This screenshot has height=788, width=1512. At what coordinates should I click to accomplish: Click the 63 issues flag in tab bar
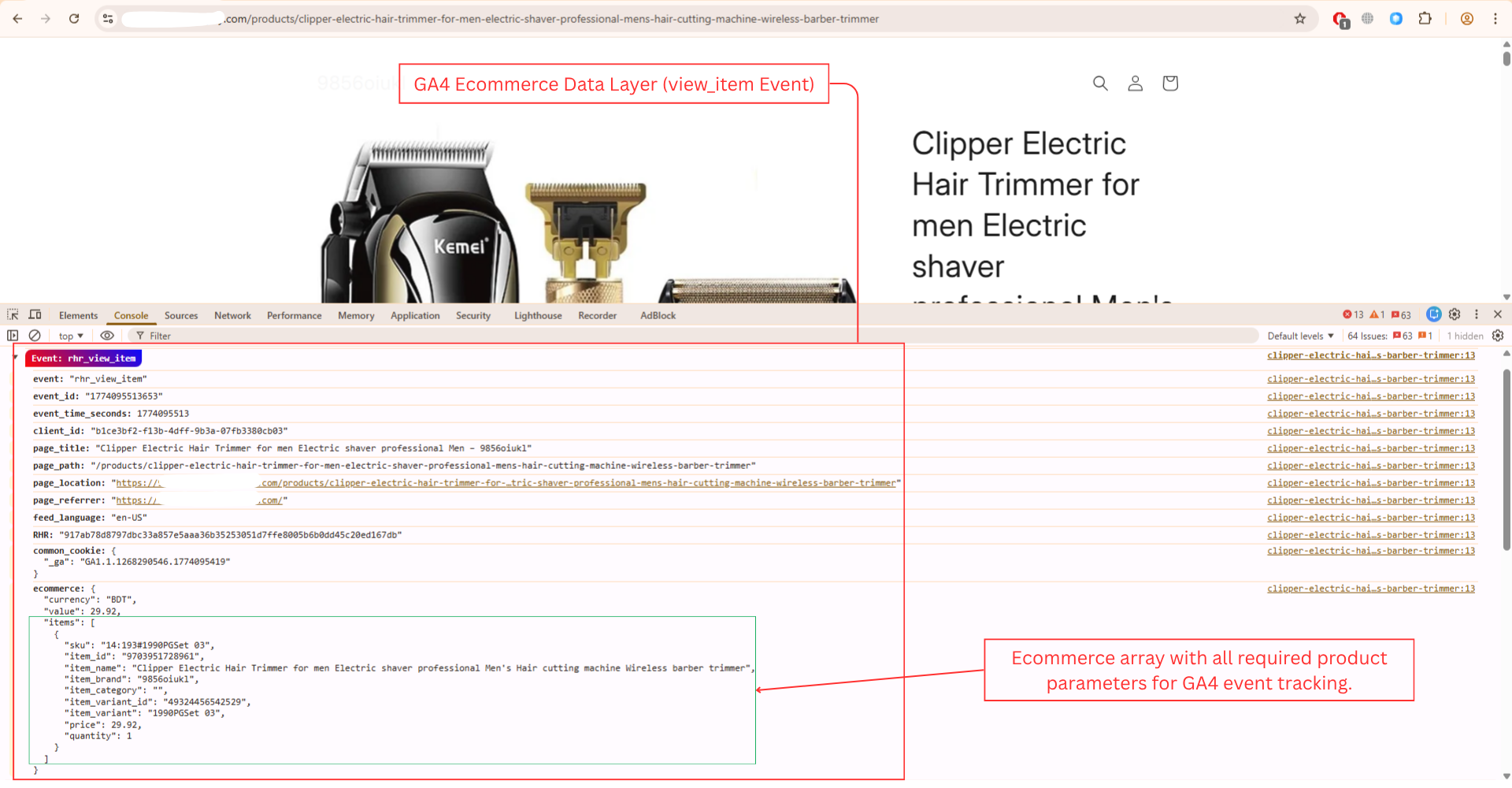[x=1401, y=314]
